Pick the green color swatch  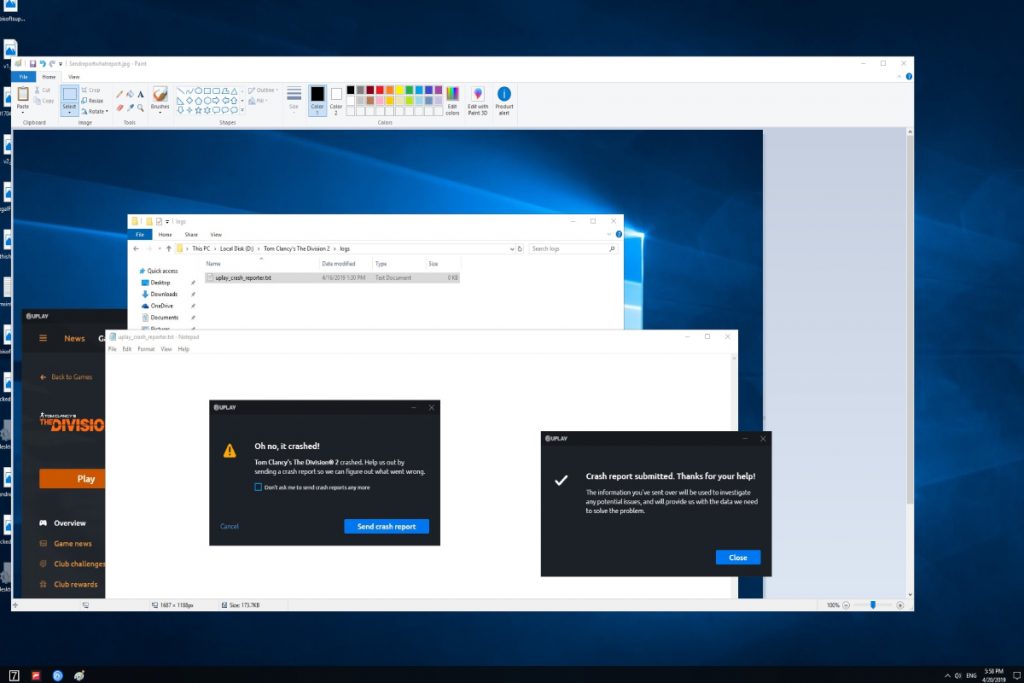409,90
